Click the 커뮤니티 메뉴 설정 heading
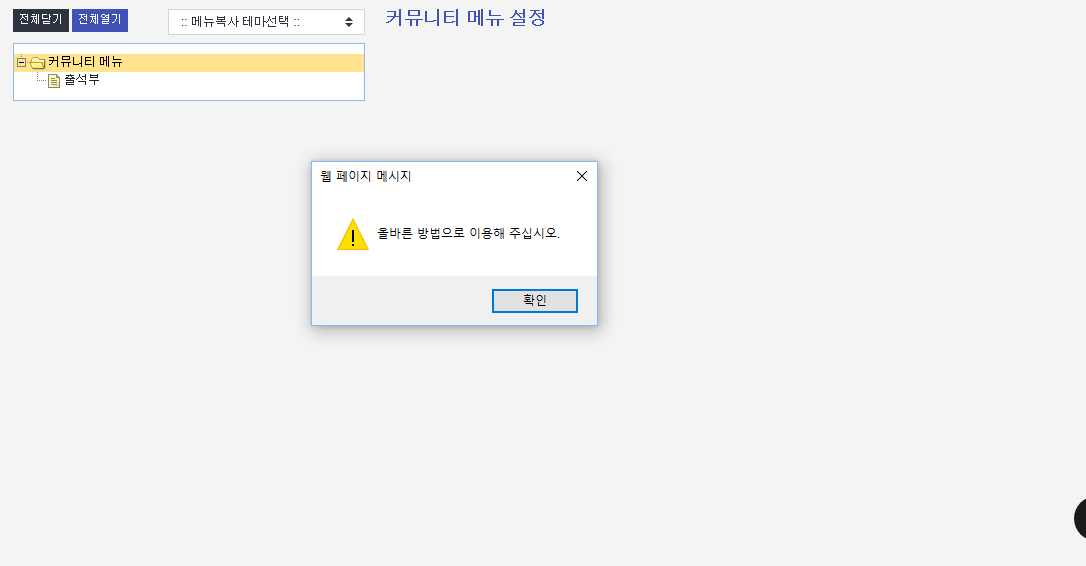Screen dimensions: 1086x566 pyautogui.click(x=465, y=18)
